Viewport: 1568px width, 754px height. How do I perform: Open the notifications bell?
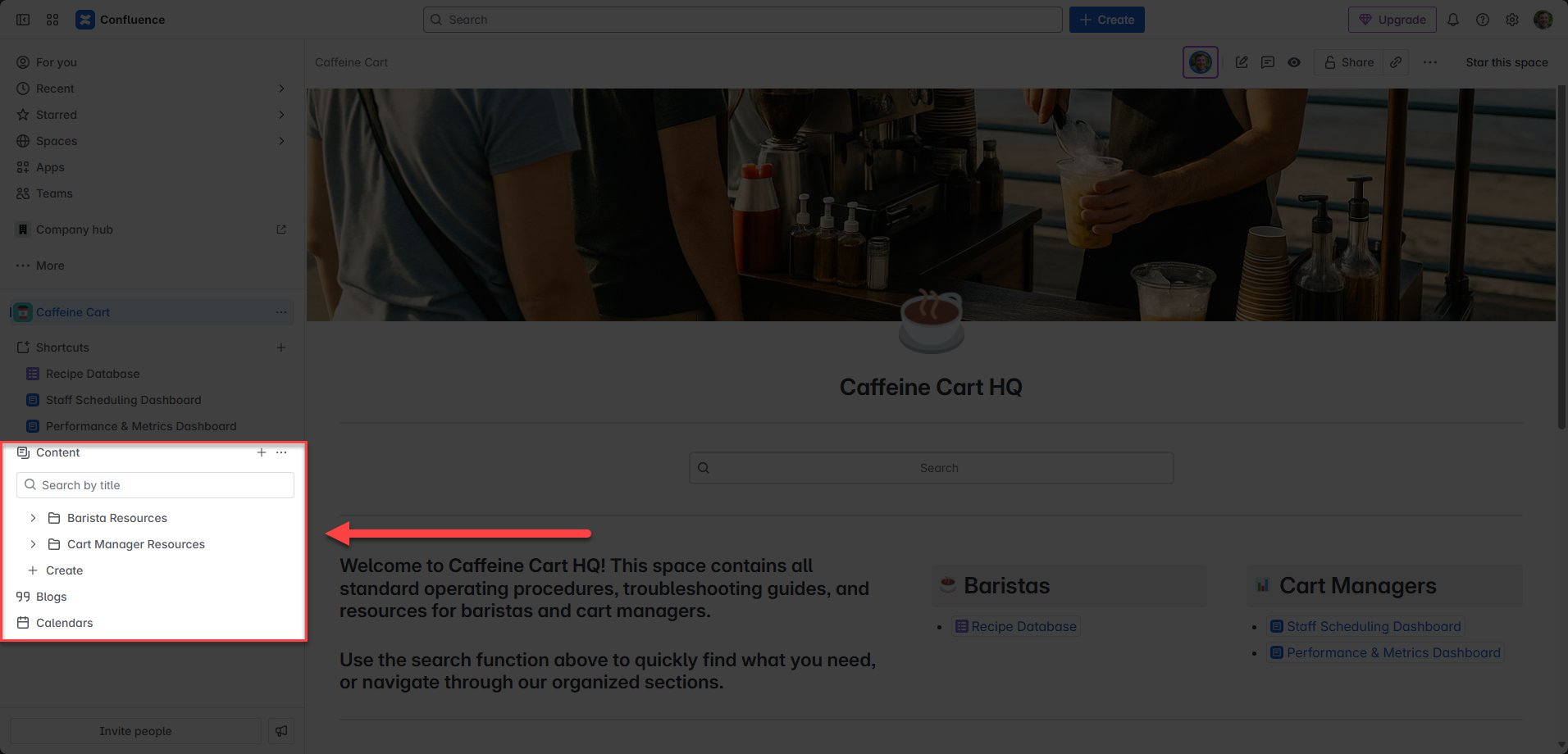1453,20
